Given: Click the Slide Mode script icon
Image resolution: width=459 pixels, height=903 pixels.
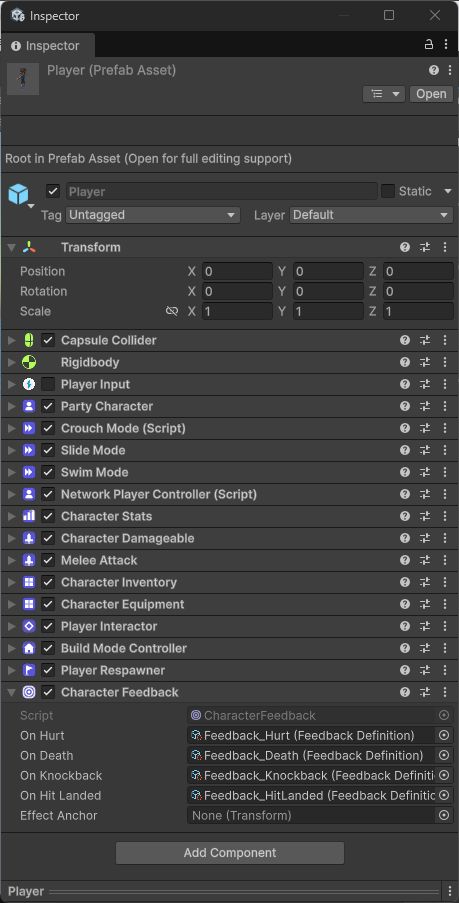Looking at the screenshot, I should [29, 450].
